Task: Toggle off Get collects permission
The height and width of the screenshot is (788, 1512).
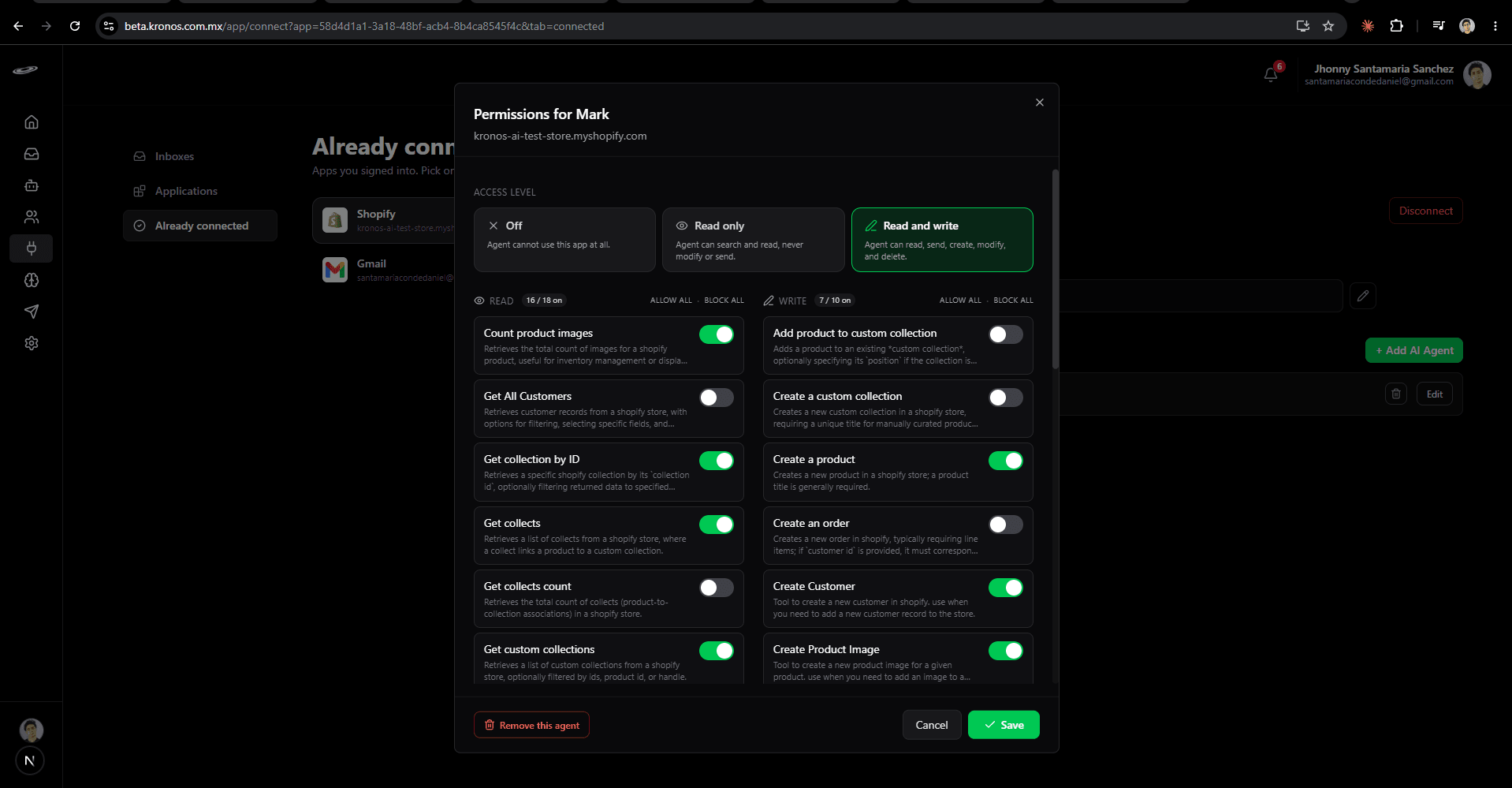Action: point(717,525)
